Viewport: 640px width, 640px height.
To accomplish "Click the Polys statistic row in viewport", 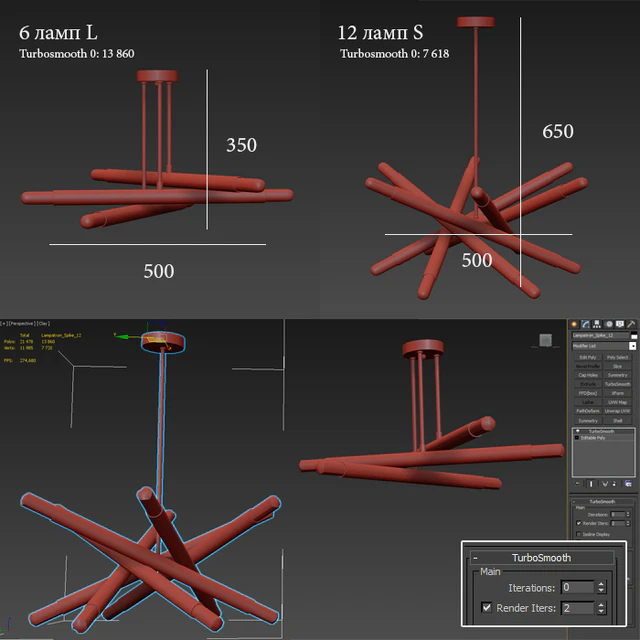I will [29, 341].
